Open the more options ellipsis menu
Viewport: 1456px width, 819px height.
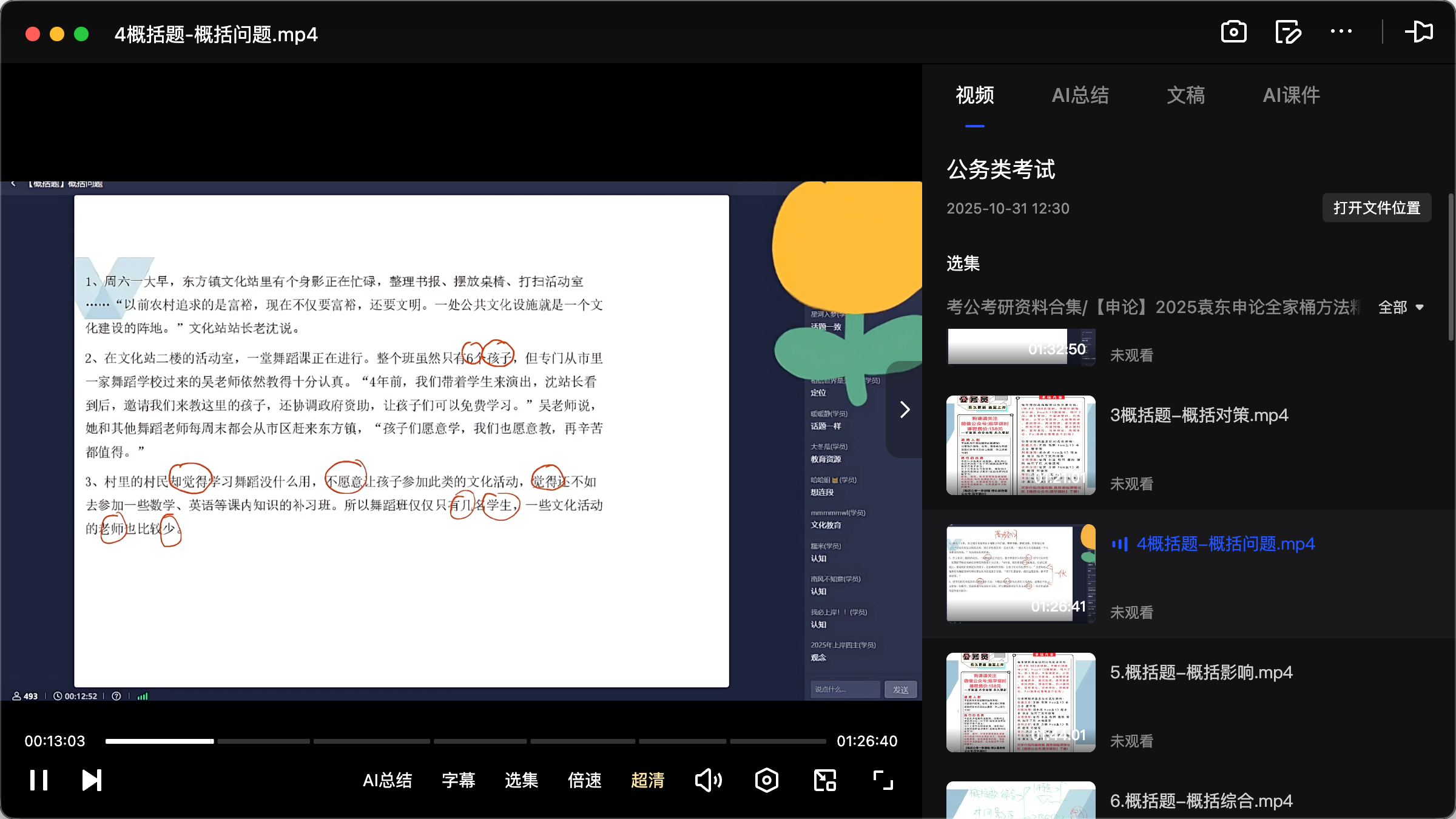tap(1342, 32)
